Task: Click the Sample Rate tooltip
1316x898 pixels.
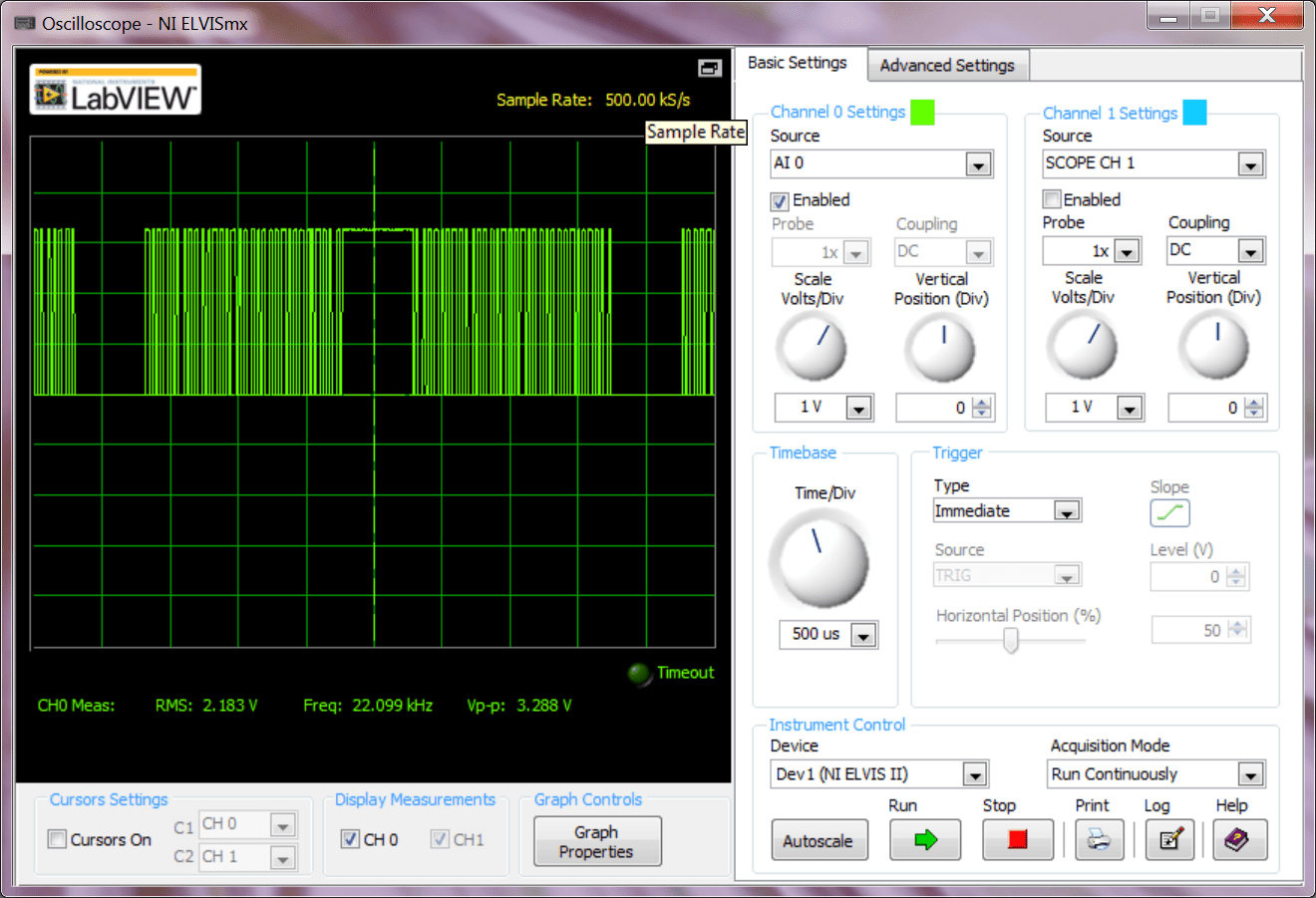Action: coord(696,132)
